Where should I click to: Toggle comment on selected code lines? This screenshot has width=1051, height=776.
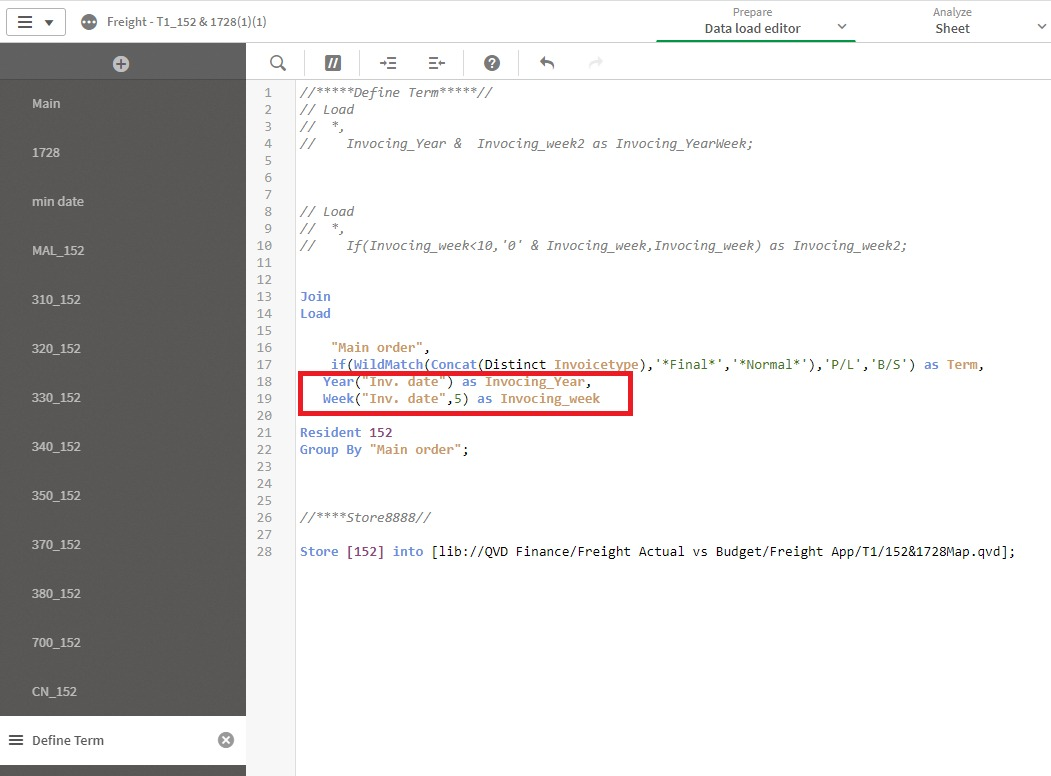[333, 63]
